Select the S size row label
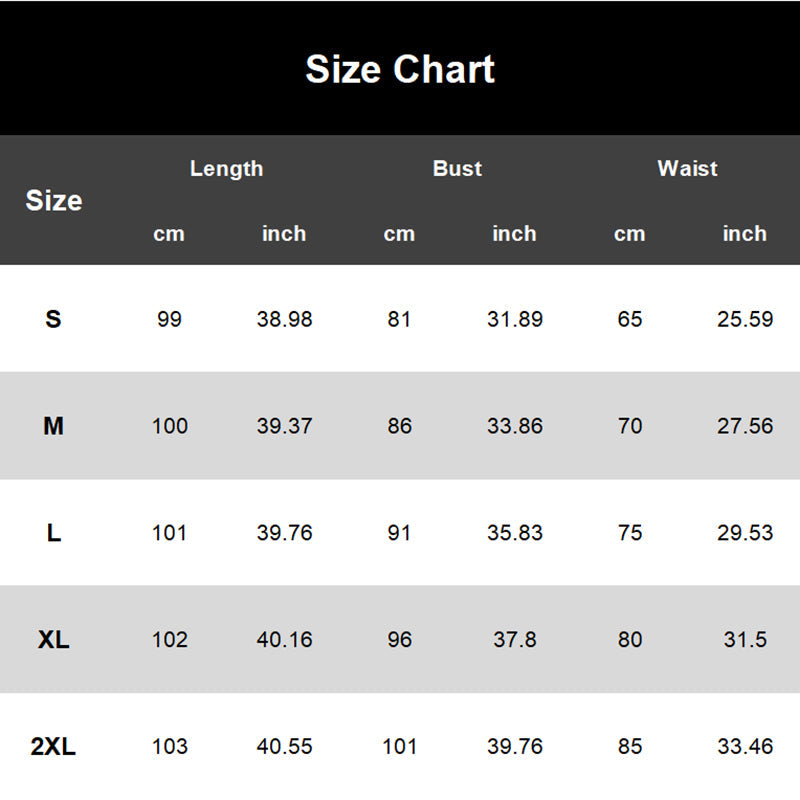800x800 pixels. 54,320
